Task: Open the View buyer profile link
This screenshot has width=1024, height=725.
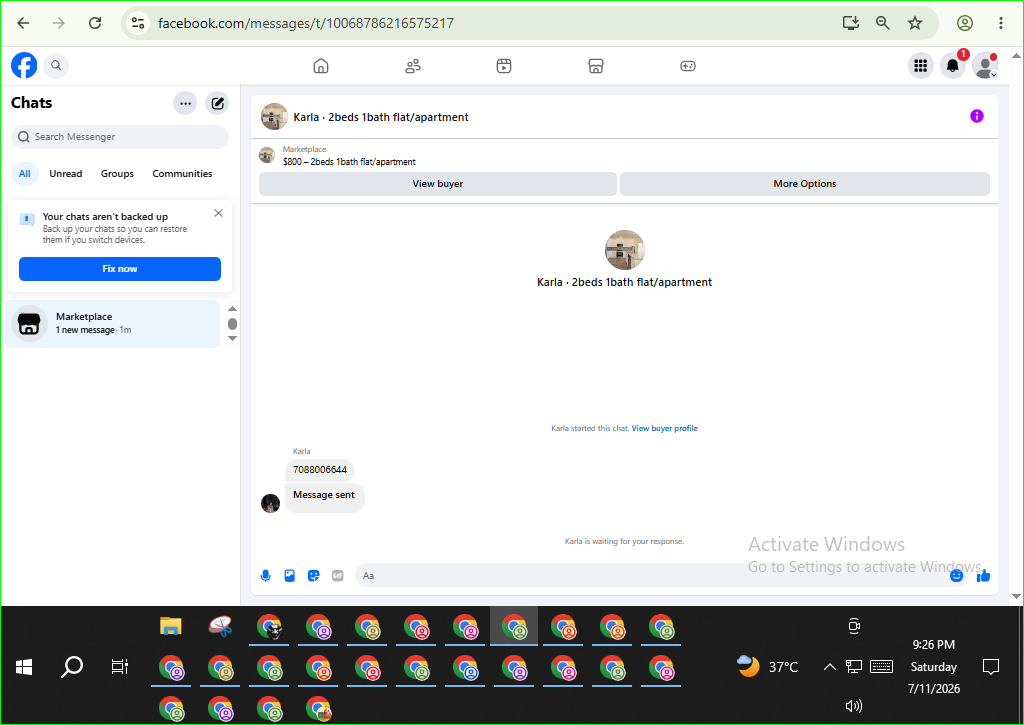Action: [x=665, y=428]
